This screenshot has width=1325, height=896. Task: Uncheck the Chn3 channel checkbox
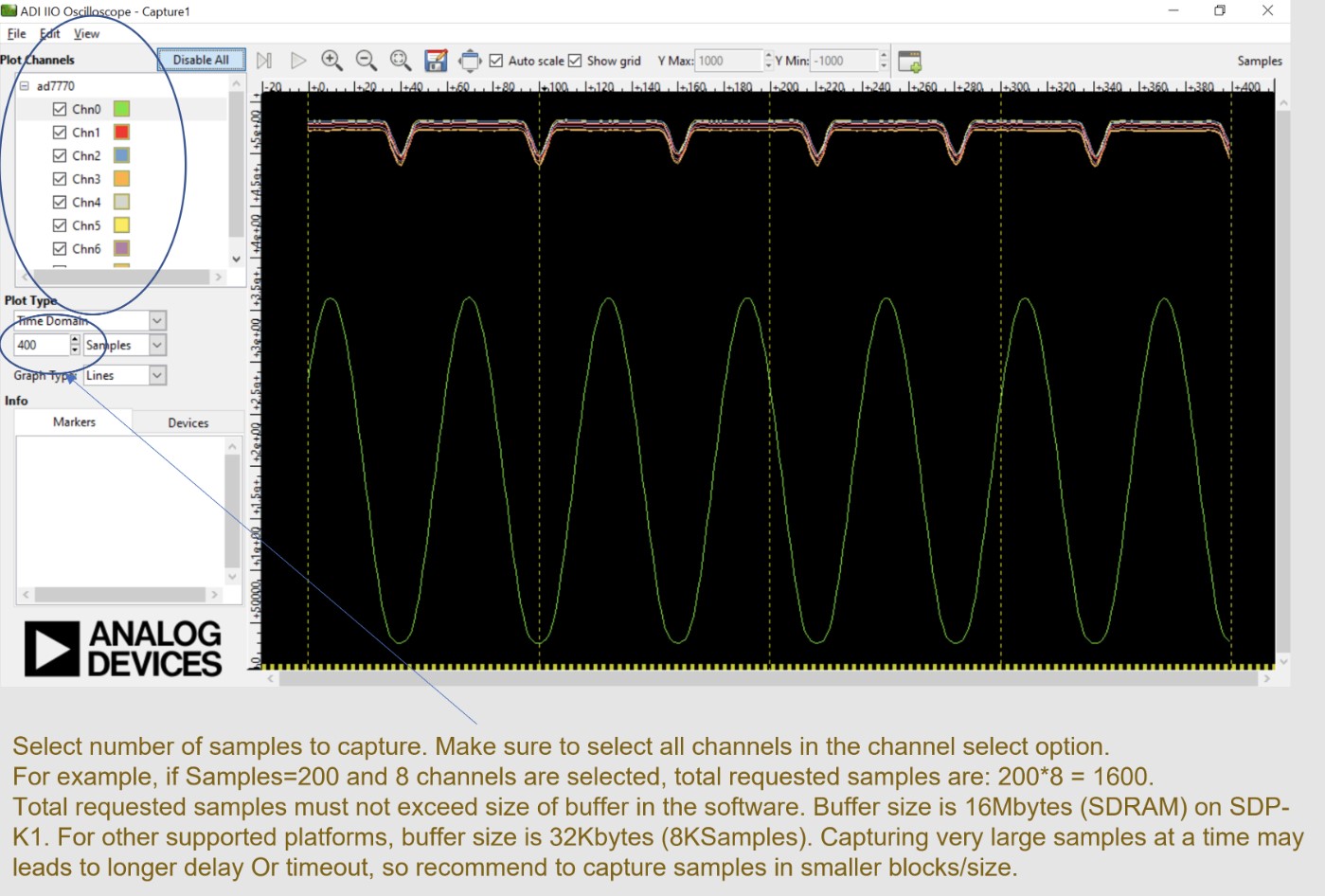pyautogui.click(x=58, y=178)
